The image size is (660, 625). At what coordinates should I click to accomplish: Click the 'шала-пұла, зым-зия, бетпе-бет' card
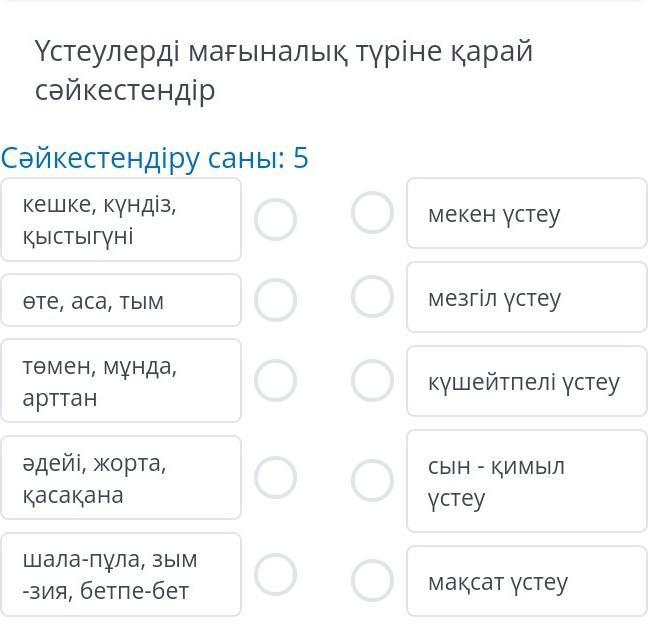(x=121, y=575)
